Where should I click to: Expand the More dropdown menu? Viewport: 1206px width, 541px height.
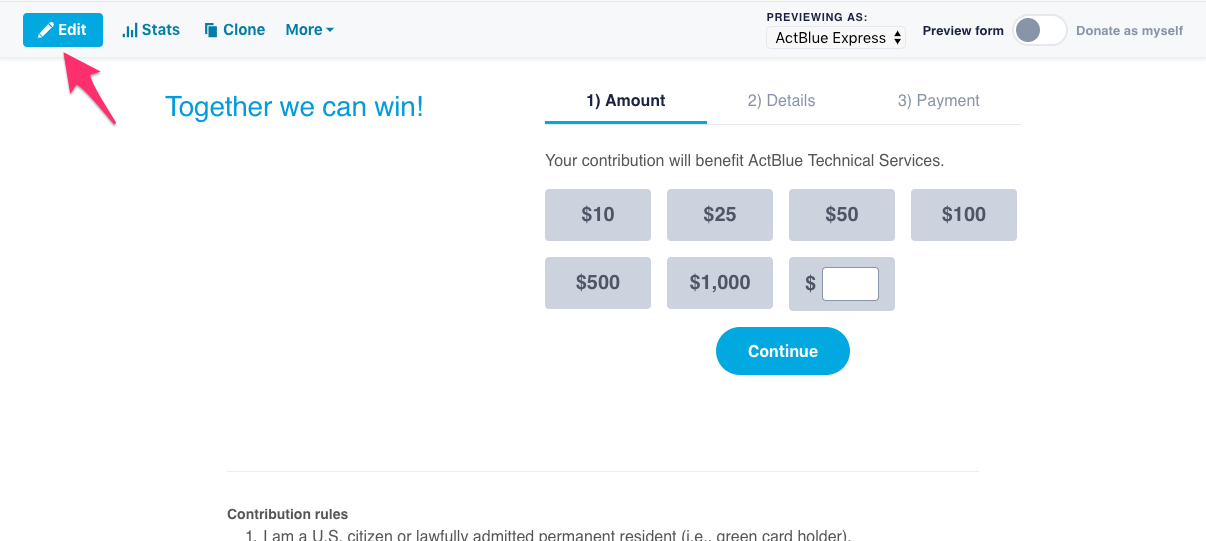tap(309, 30)
